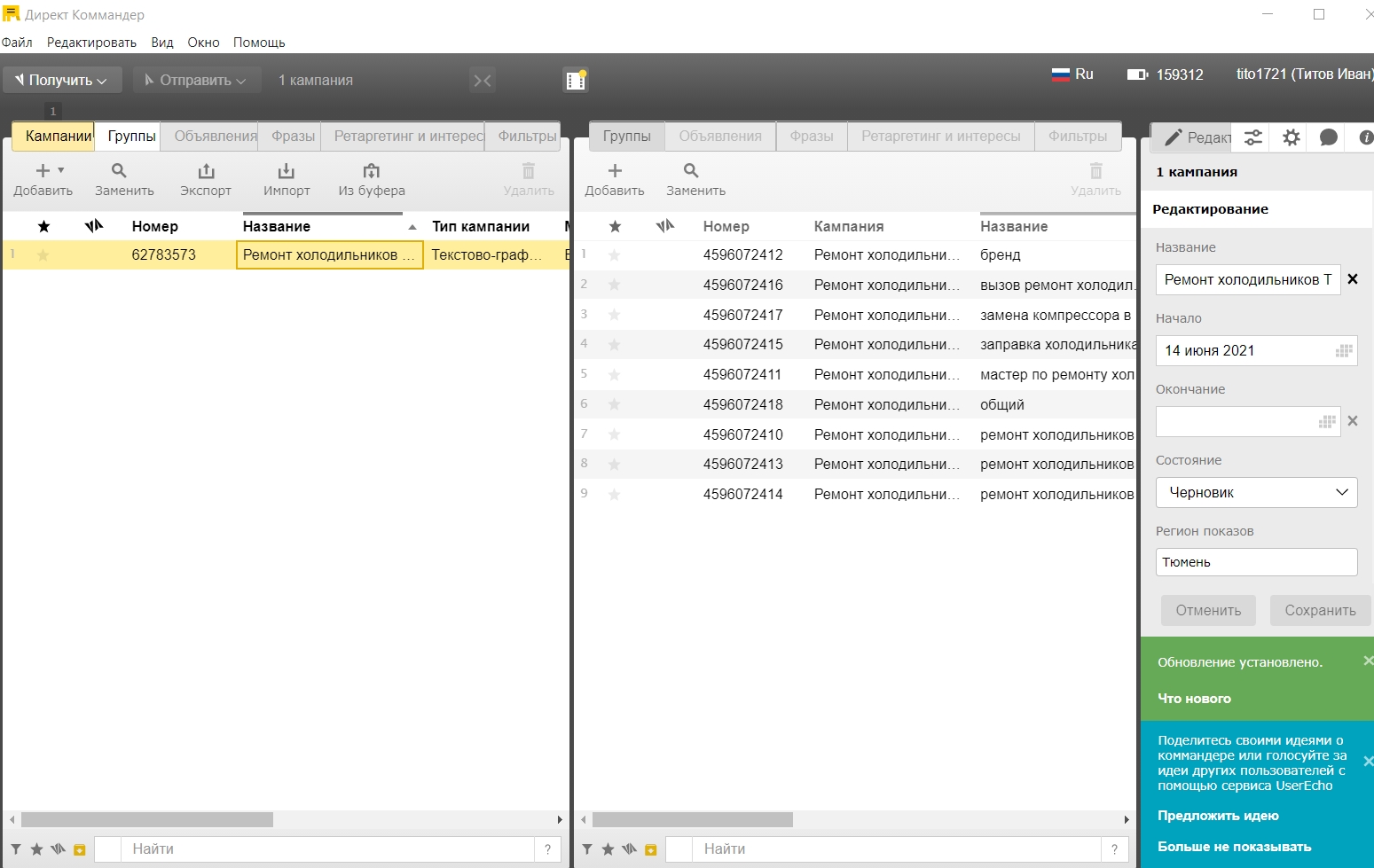This screenshot has height=868, width=1374.
Task: Toggle star filter at bottom of campaigns list
Action: 36,849
